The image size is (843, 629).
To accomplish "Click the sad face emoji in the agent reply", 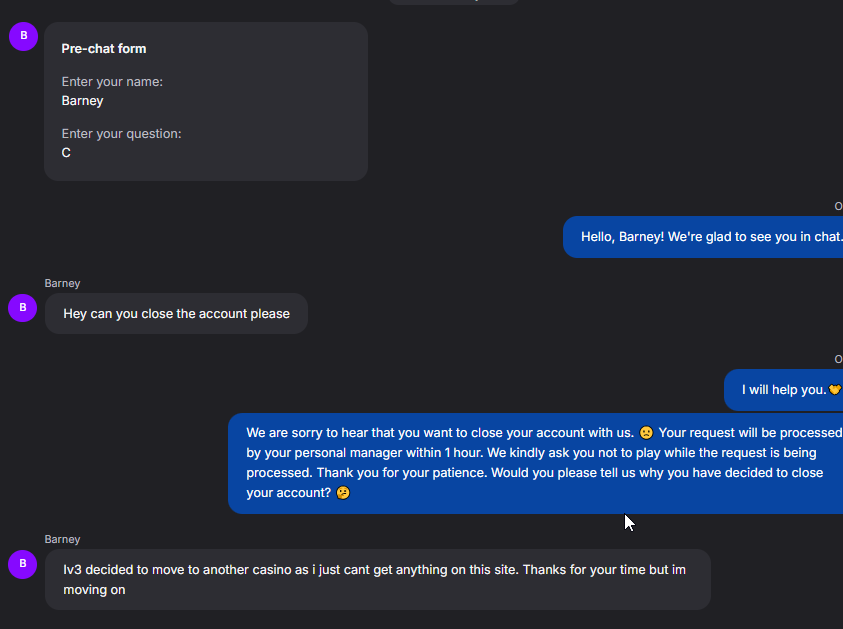I will 646,433.
